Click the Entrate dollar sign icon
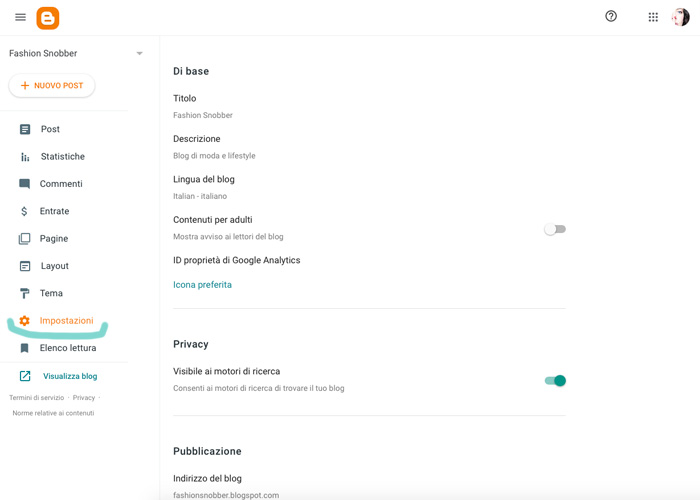The height and width of the screenshot is (500, 700). [x=24, y=211]
